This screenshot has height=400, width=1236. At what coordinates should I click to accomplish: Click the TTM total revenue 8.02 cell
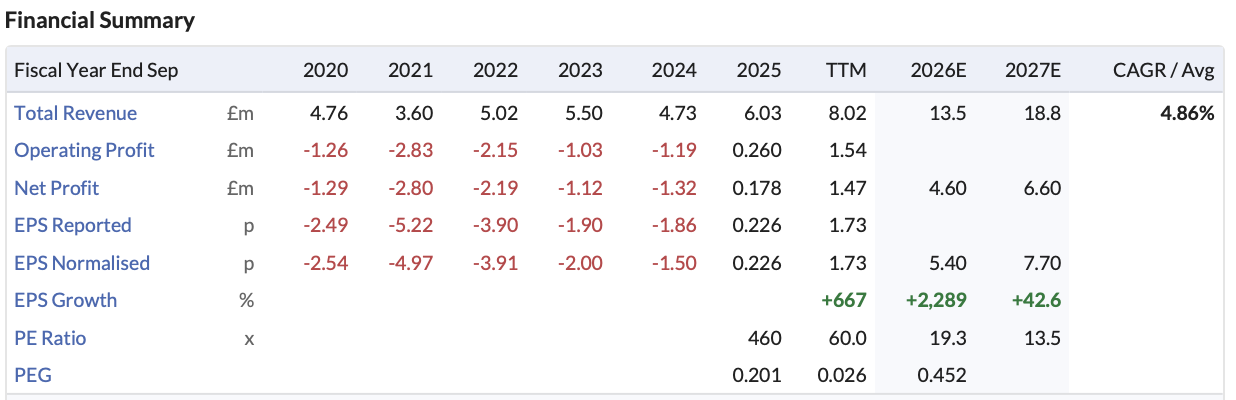tap(848, 113)
